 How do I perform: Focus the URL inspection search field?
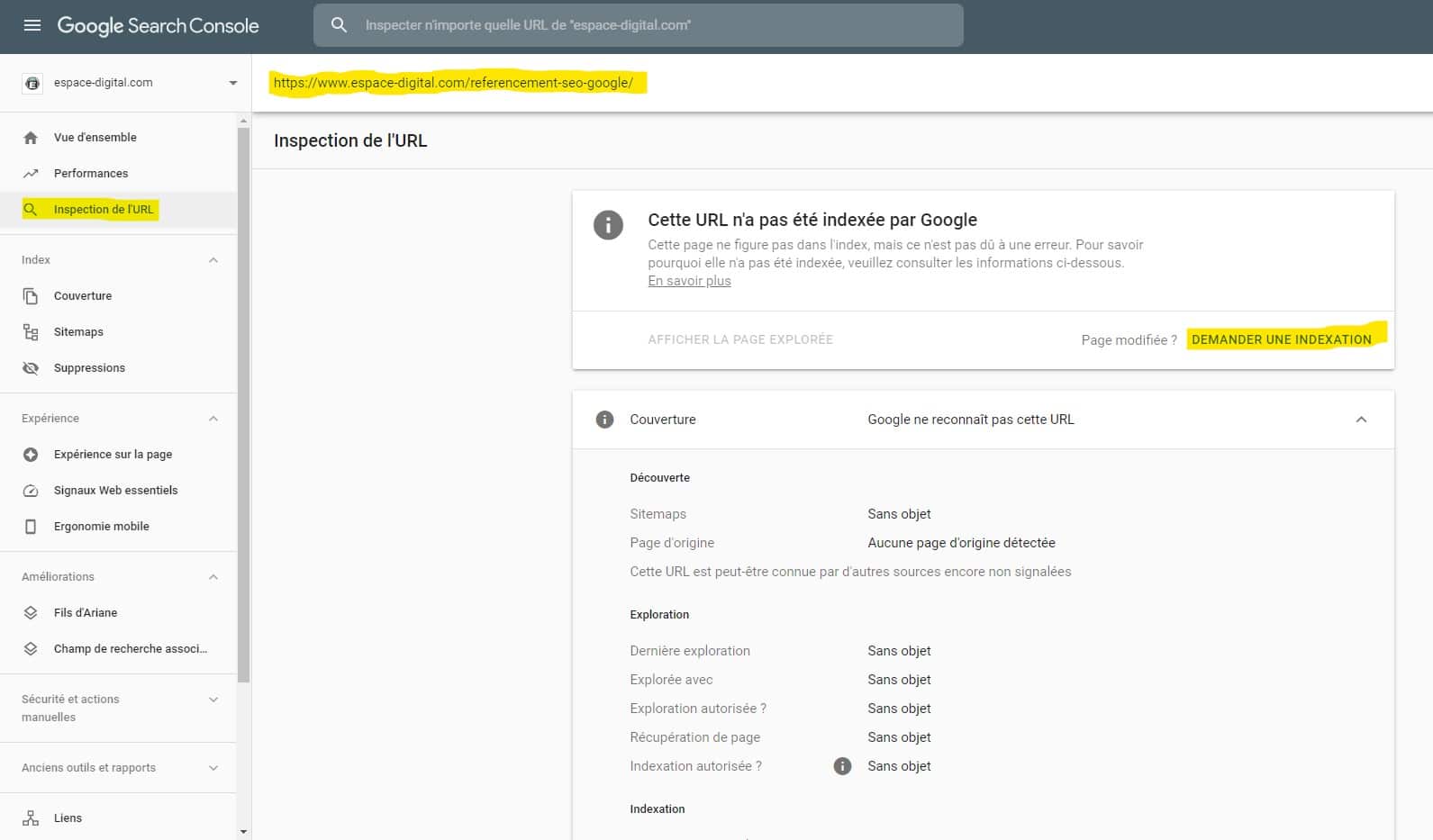click(639, 25)
